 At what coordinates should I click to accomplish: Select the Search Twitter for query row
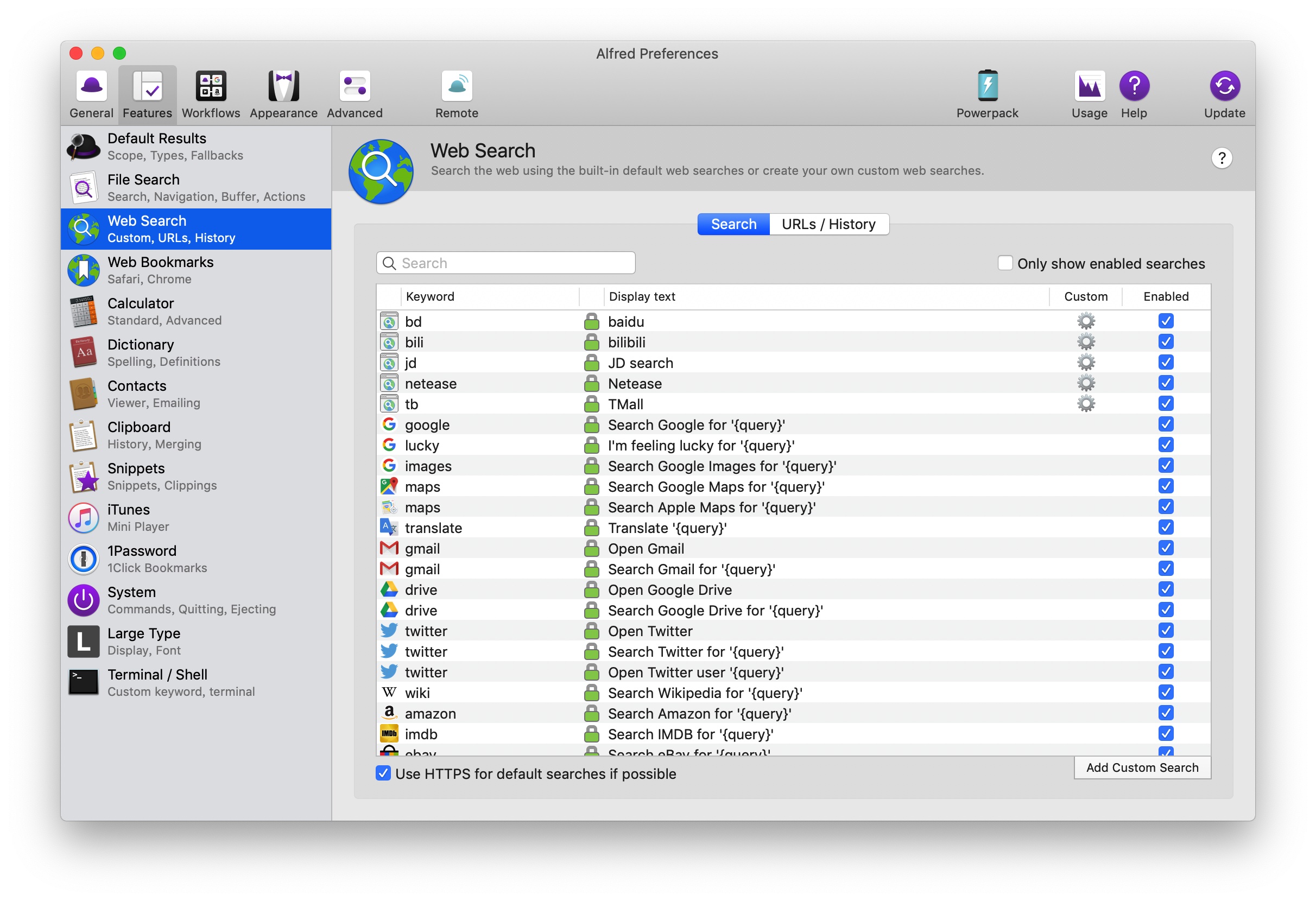click(793, 652)
